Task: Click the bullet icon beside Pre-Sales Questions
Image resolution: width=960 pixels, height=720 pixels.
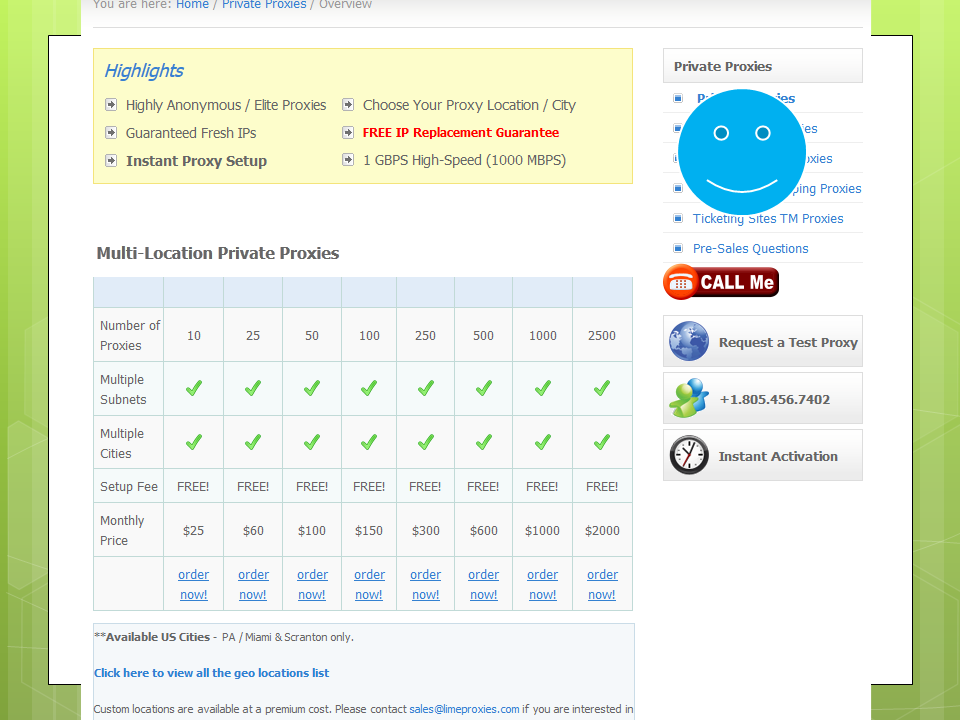Action: pos(678,248)
